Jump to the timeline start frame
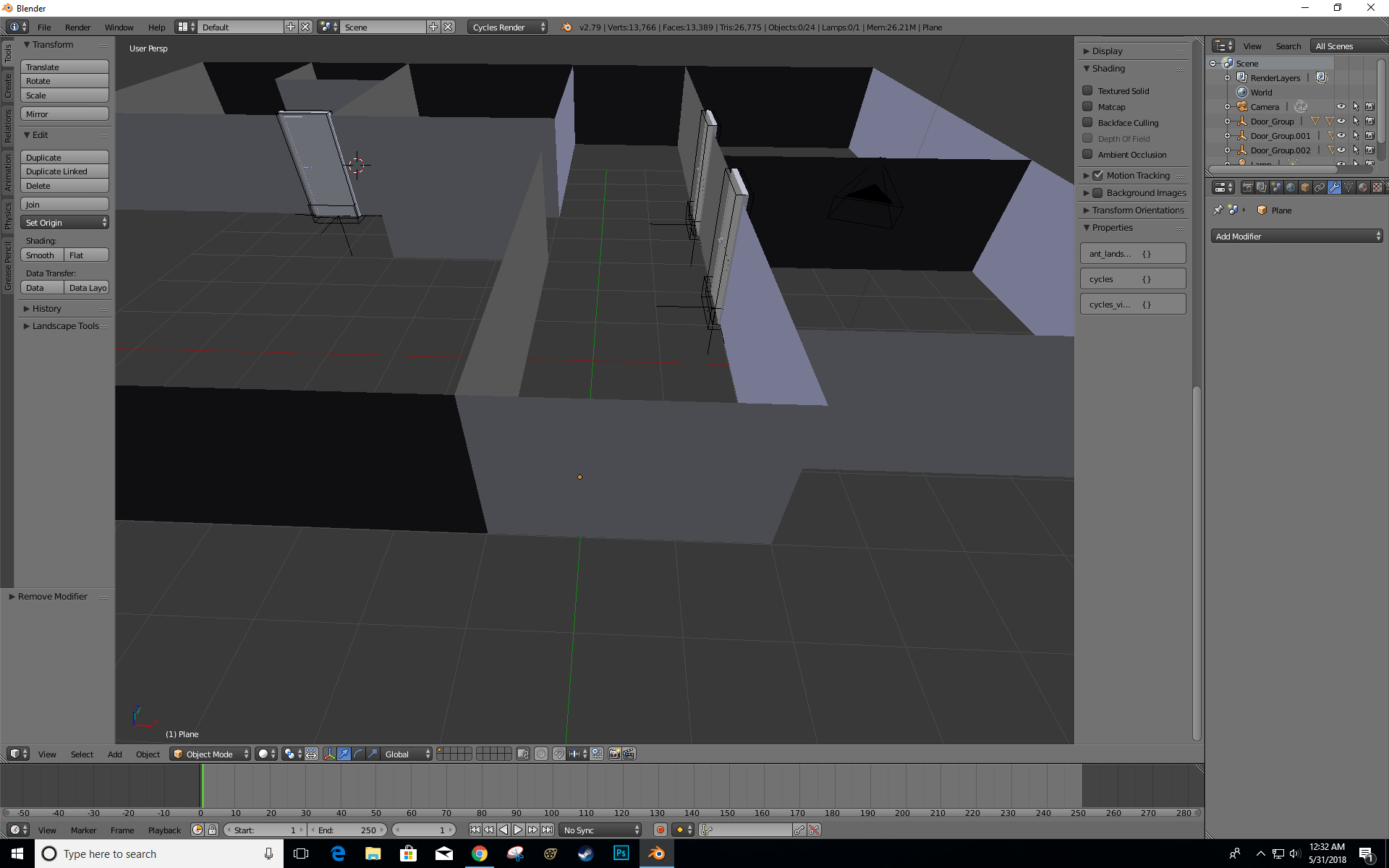 (x=475, y=830)
